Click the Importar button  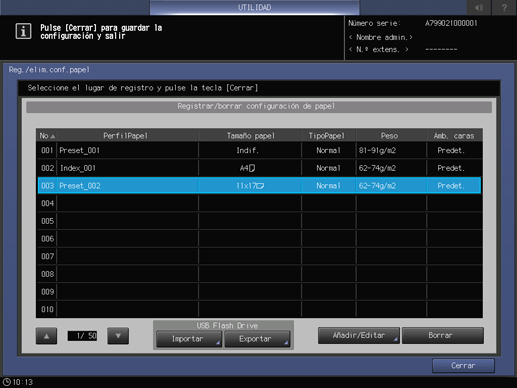(x=188, y=339)
